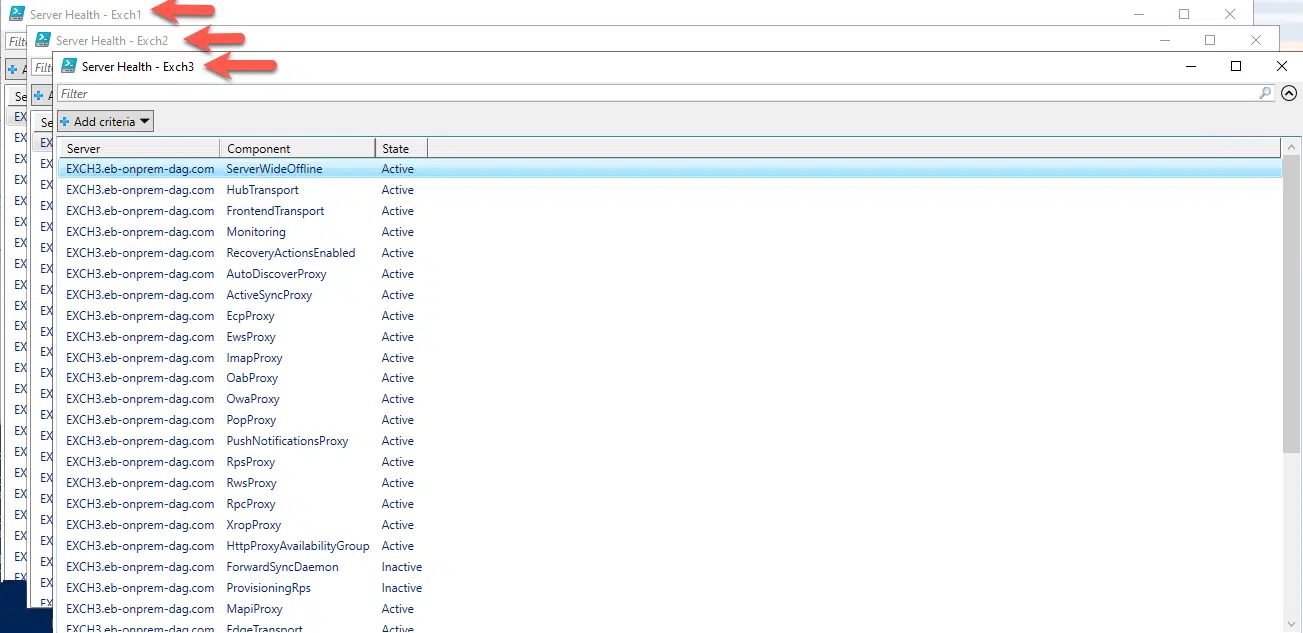Select the HubTransport component row

click(x=669, y=190)
